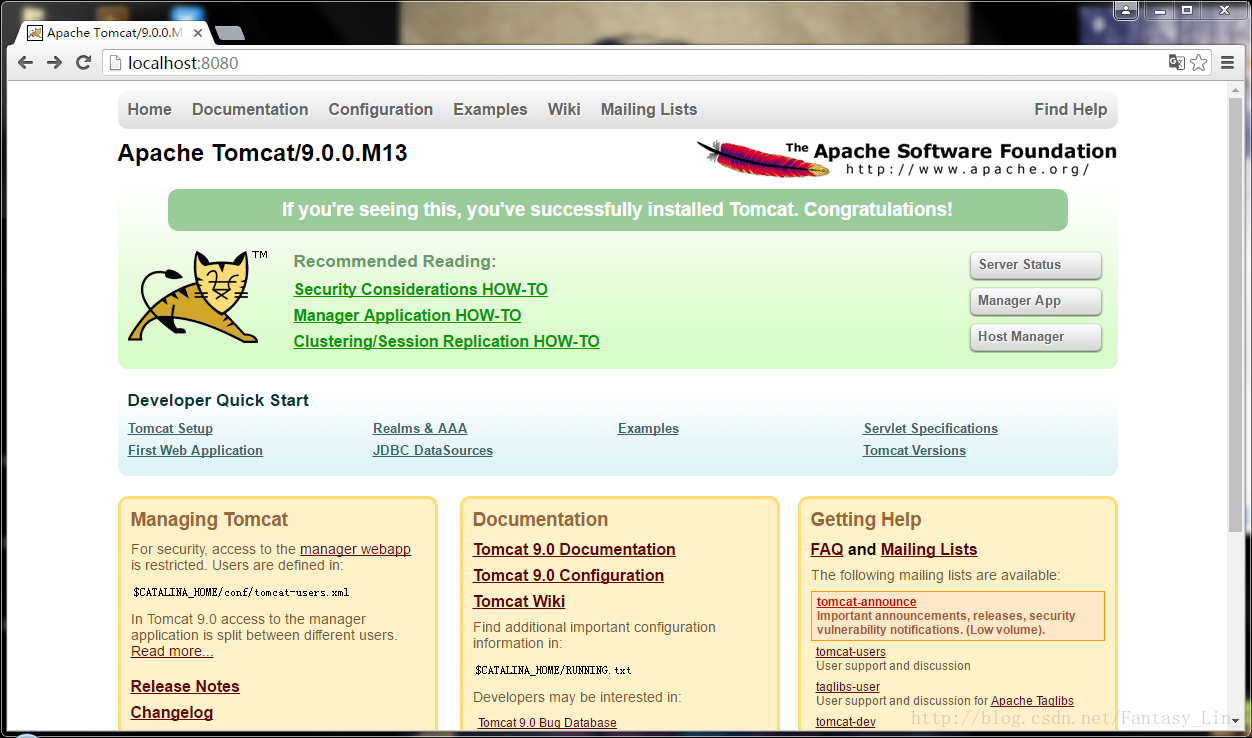
Task: Open the Documentation navigation item
Action: pos(250,110)
